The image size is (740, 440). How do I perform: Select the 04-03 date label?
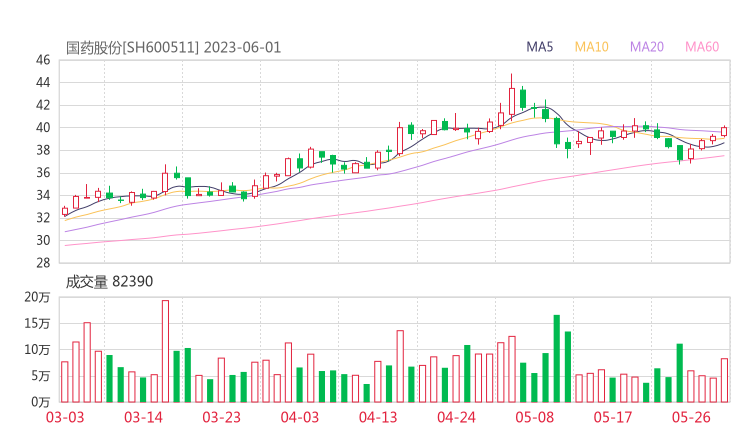pos(300,417)
